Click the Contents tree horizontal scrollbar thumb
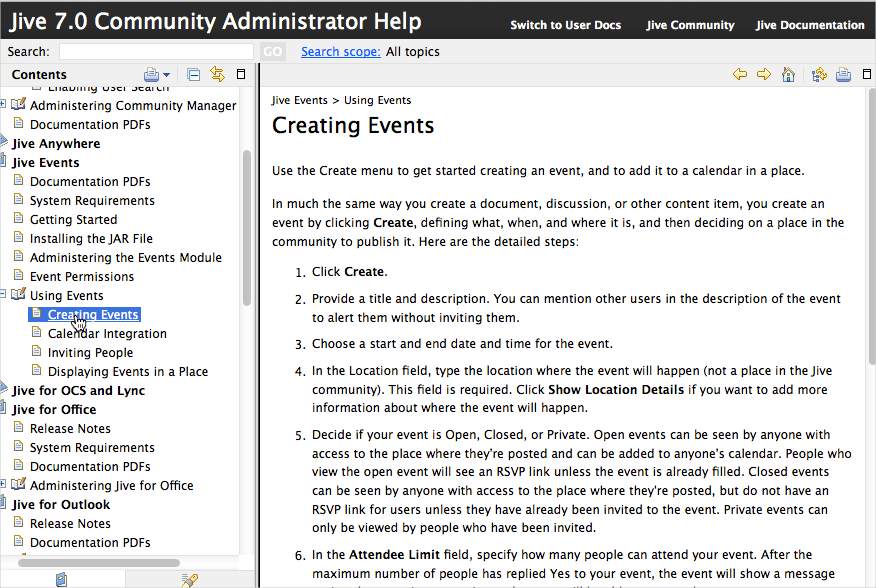The image size is (876, 588). (x=99, y=563)
